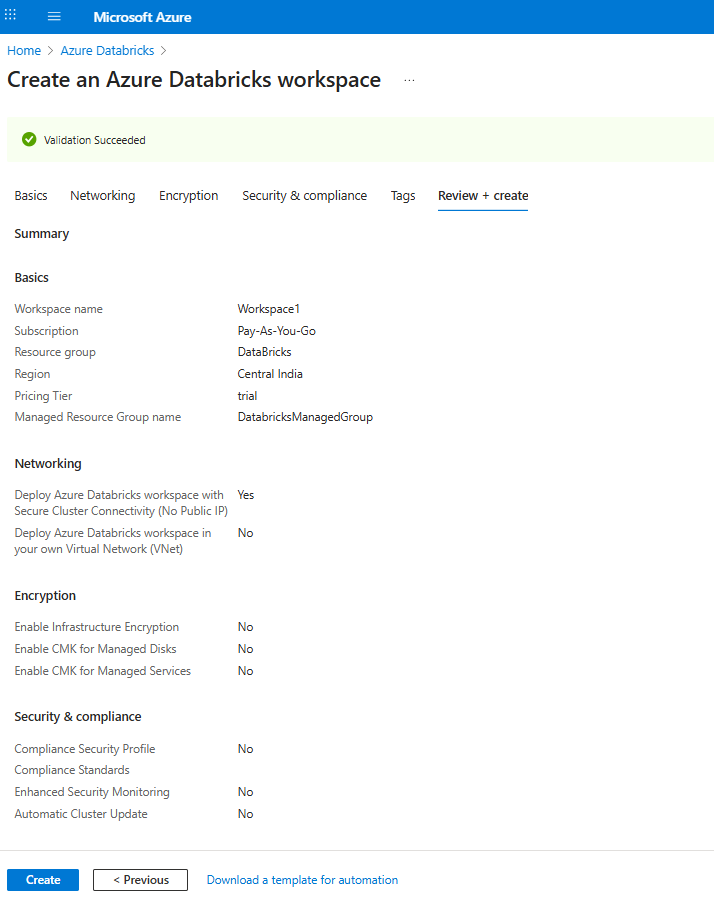
Task: Download a template for automation
Action: tap(302, 880)
